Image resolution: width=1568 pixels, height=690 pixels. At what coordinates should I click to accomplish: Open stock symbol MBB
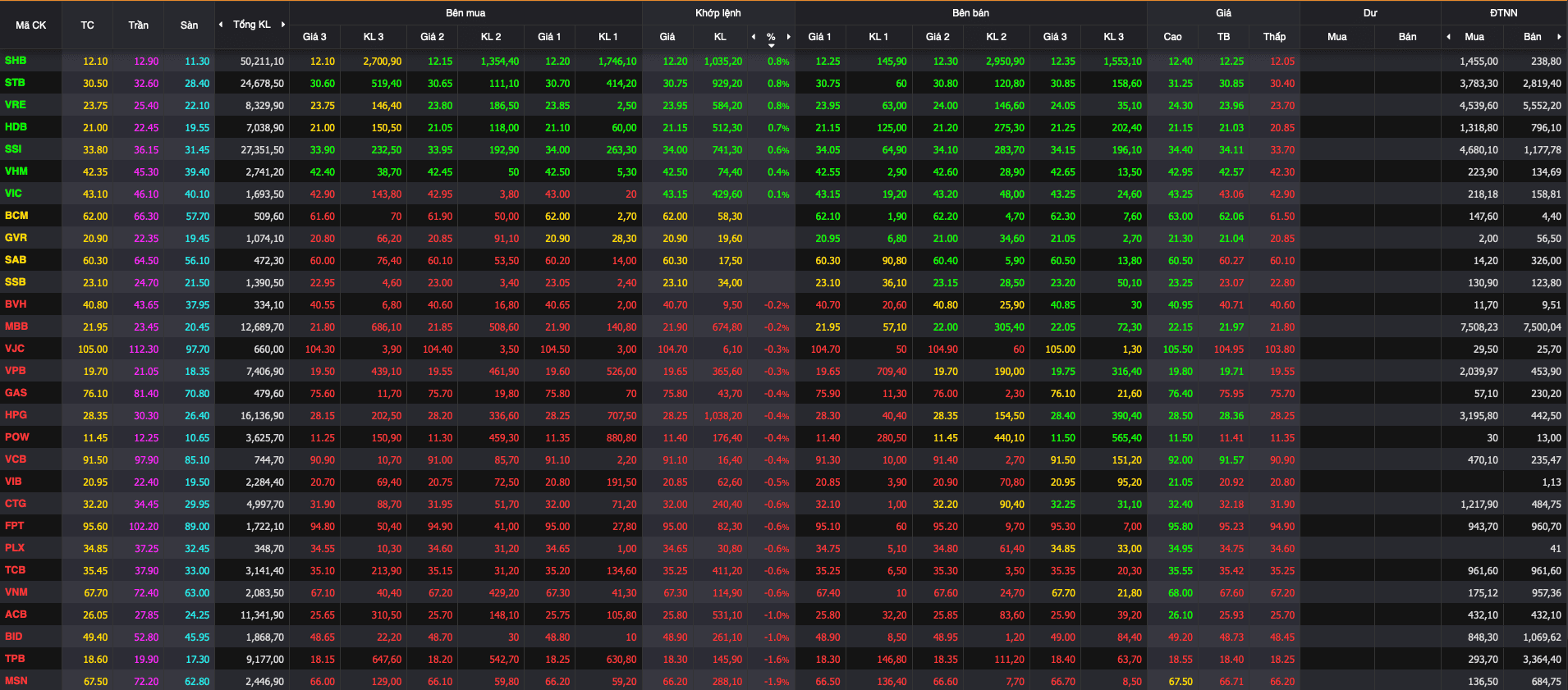(16, 327)
